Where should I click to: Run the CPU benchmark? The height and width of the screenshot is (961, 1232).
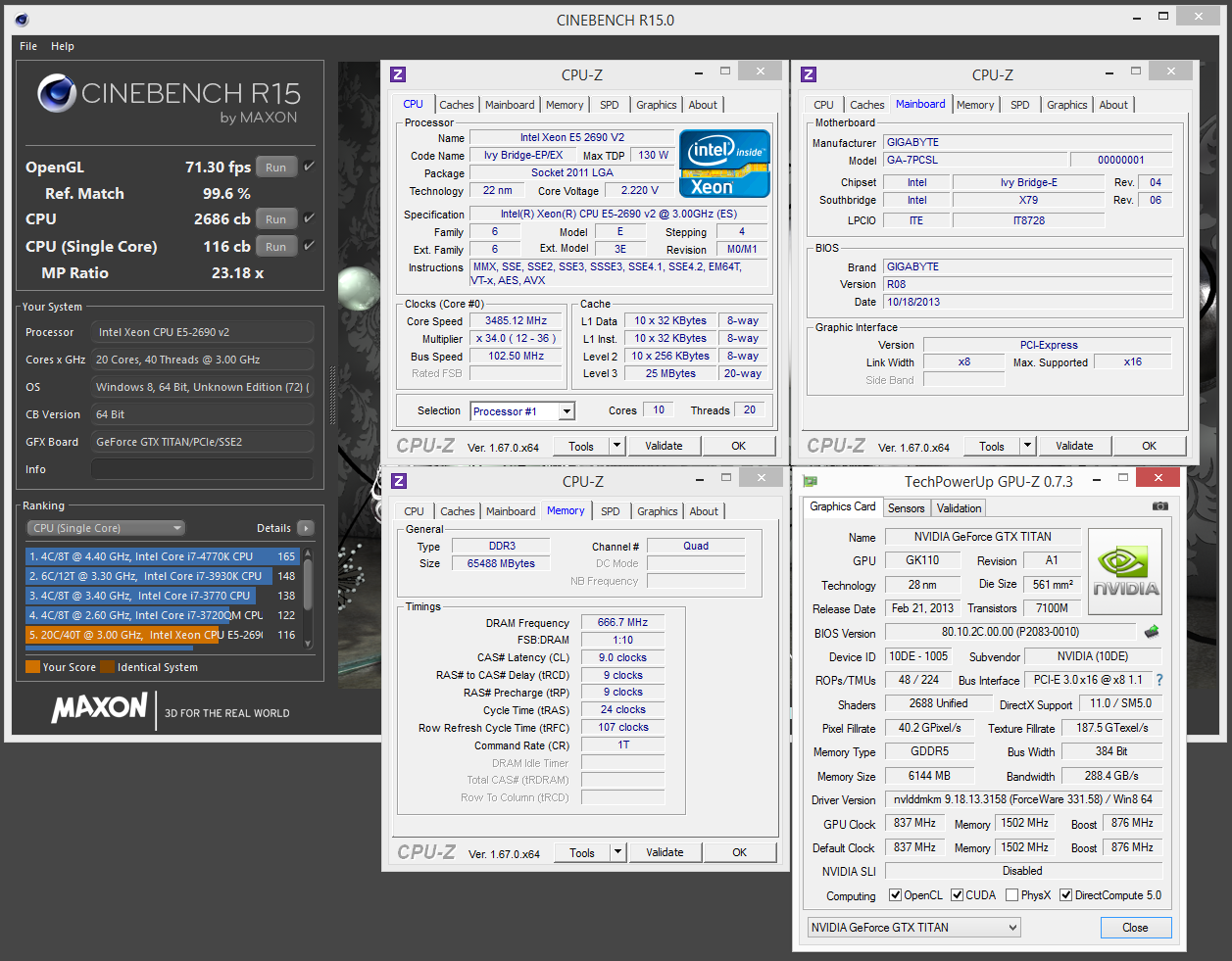point(276,218)
